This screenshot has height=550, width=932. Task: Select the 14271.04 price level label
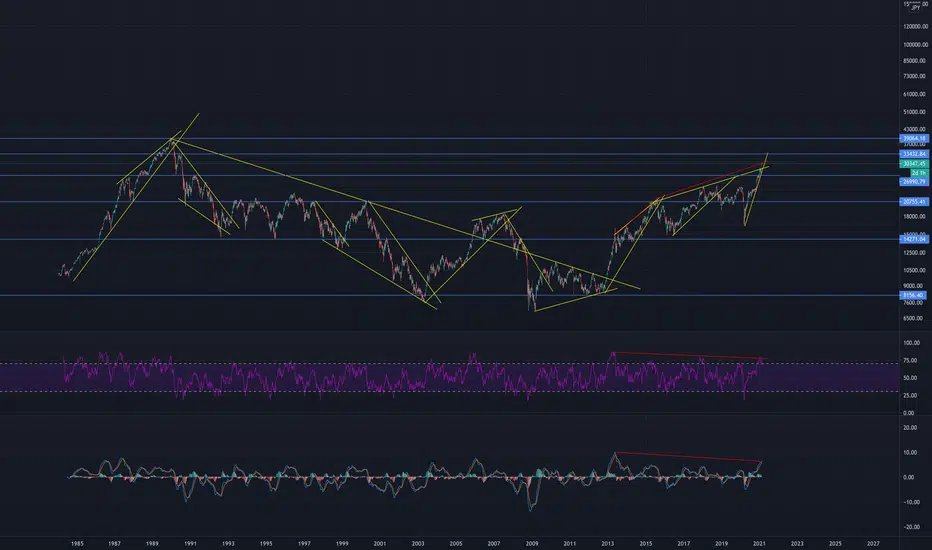(914, 239)
